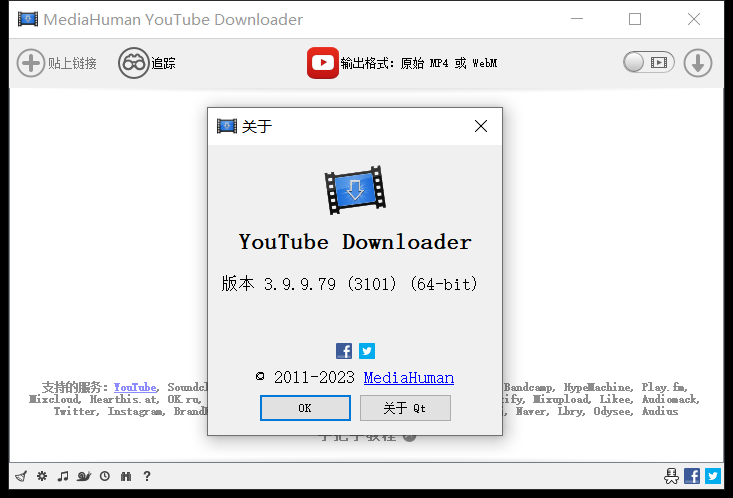This screenshot has height=498, width=733.
Task: Open Twitter icon in bottom status bar
Action: point(713,476)
